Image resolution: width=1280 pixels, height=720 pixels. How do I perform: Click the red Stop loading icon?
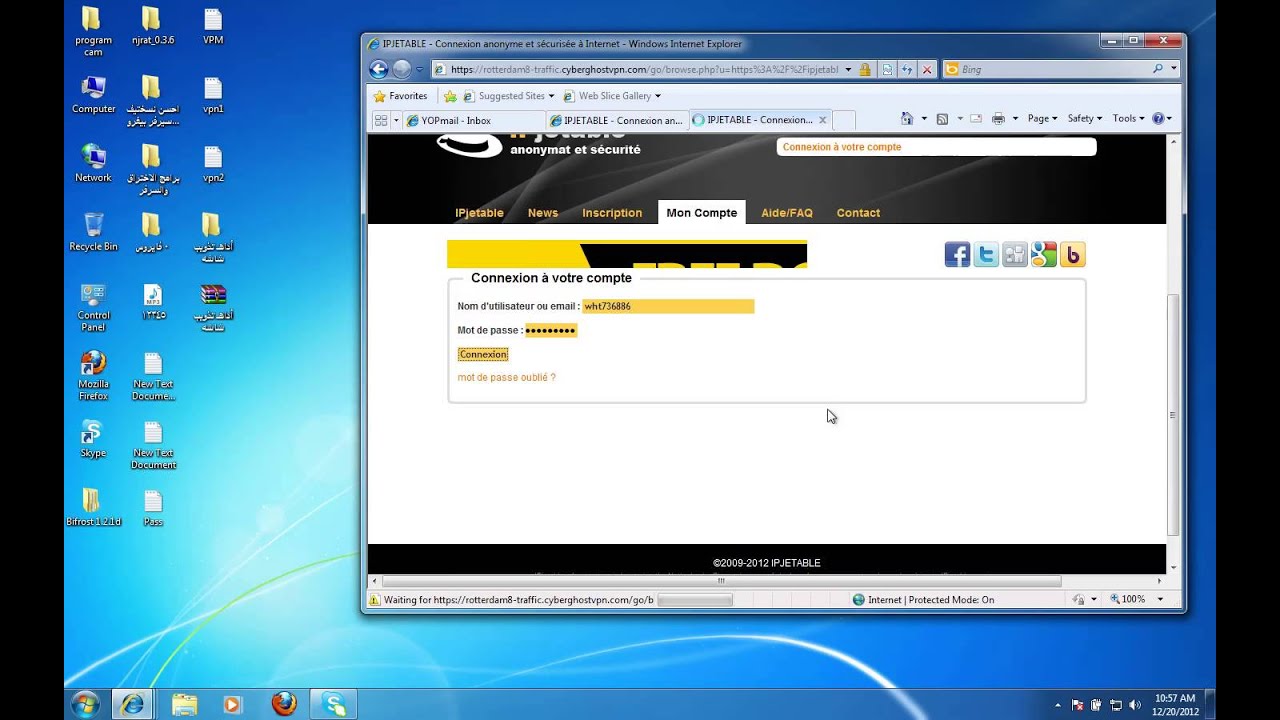click(x=927, y=69)
